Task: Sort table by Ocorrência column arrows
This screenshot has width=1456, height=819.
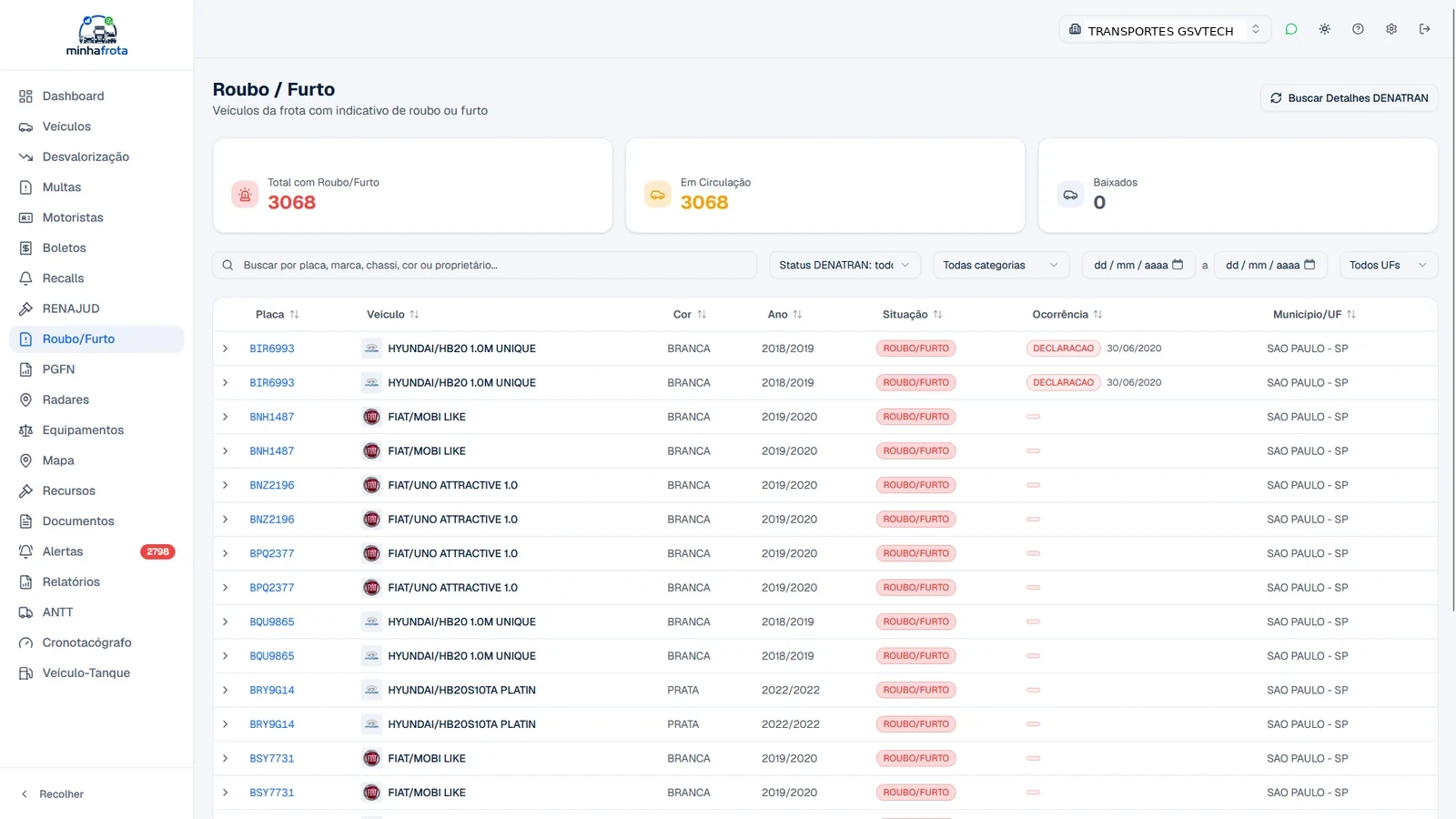Action: pos(1097,315)
